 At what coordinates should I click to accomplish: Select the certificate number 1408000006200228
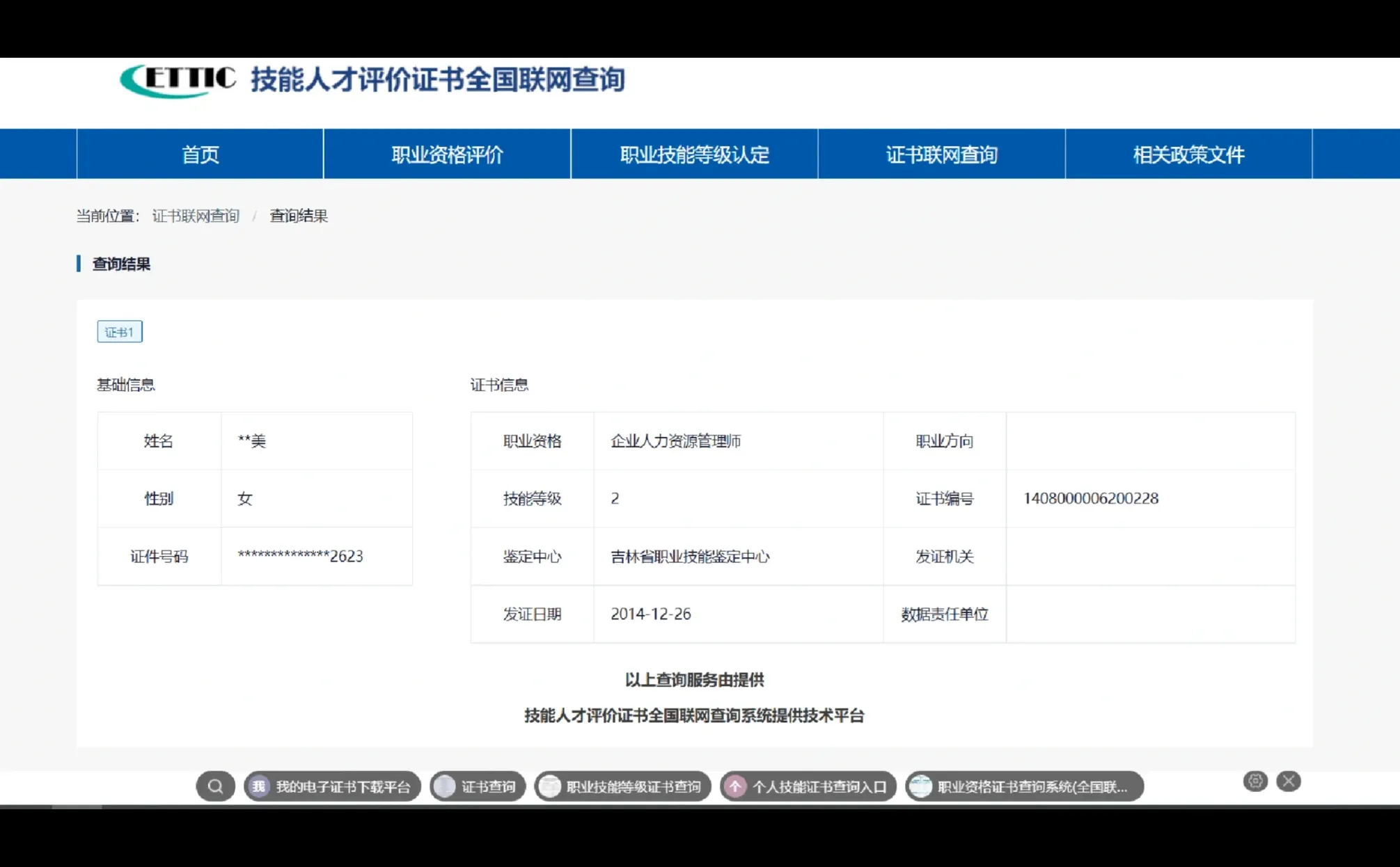(x=1090, y=498)
